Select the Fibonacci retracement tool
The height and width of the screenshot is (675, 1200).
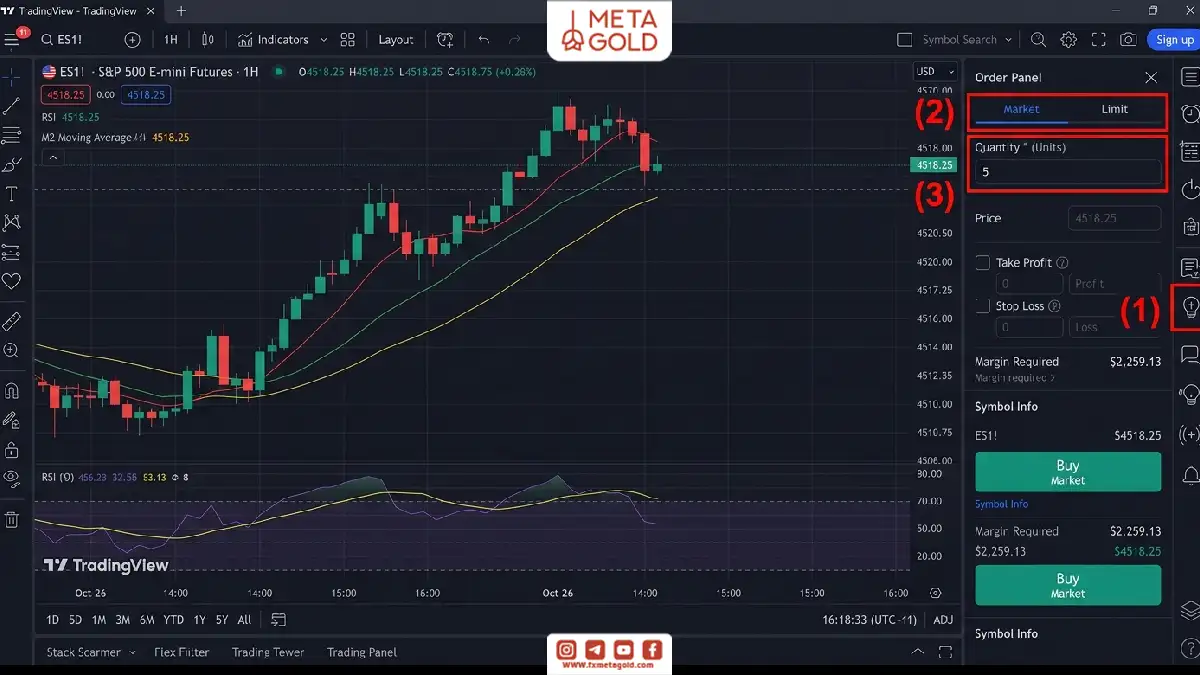(x=12, y=135)
